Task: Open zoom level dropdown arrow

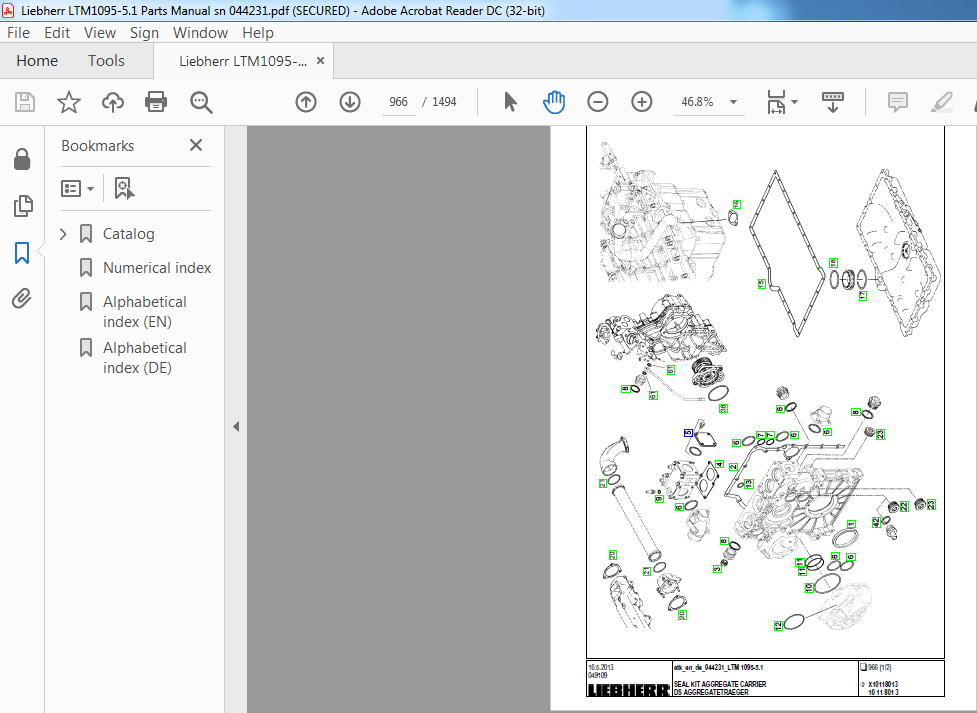Action: coord(733,102)
